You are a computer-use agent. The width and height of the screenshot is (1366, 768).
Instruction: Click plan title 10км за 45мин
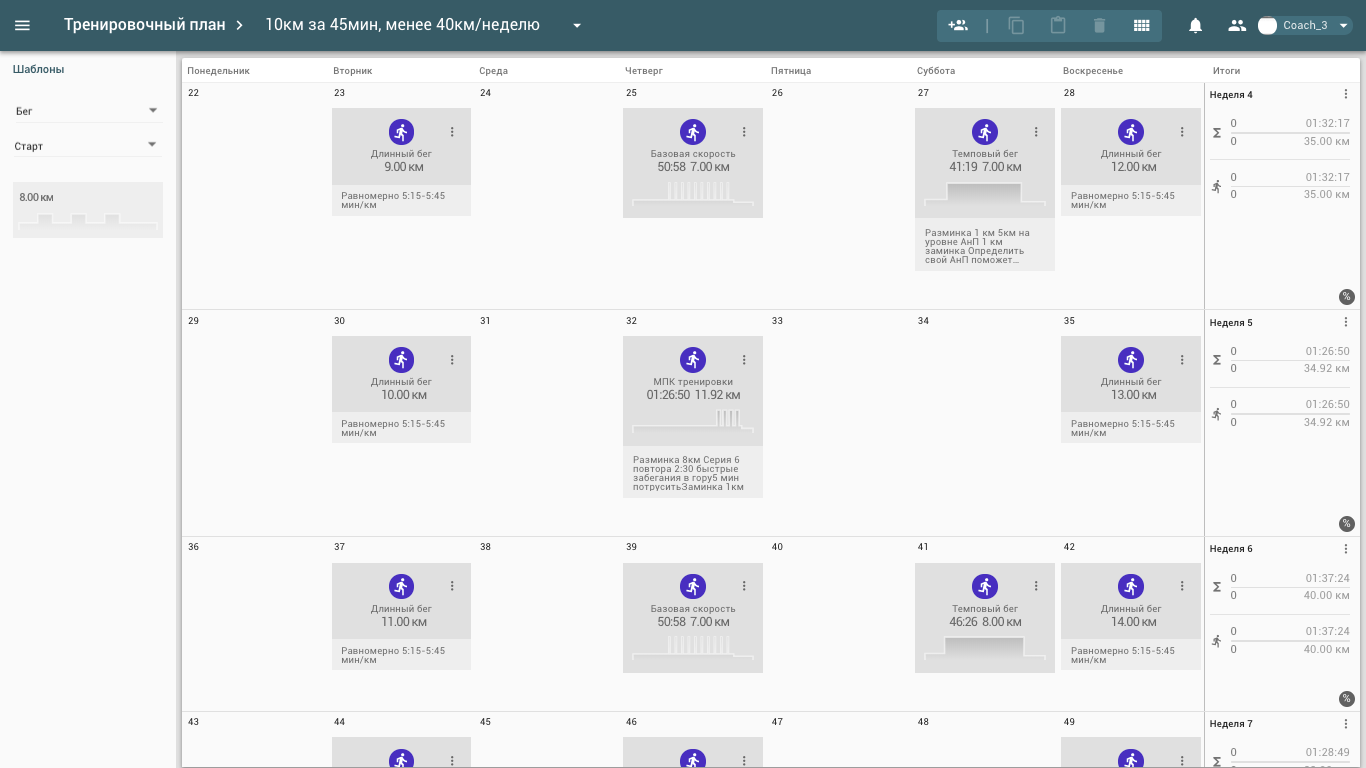pyautogui.click(x=402, y=25)
